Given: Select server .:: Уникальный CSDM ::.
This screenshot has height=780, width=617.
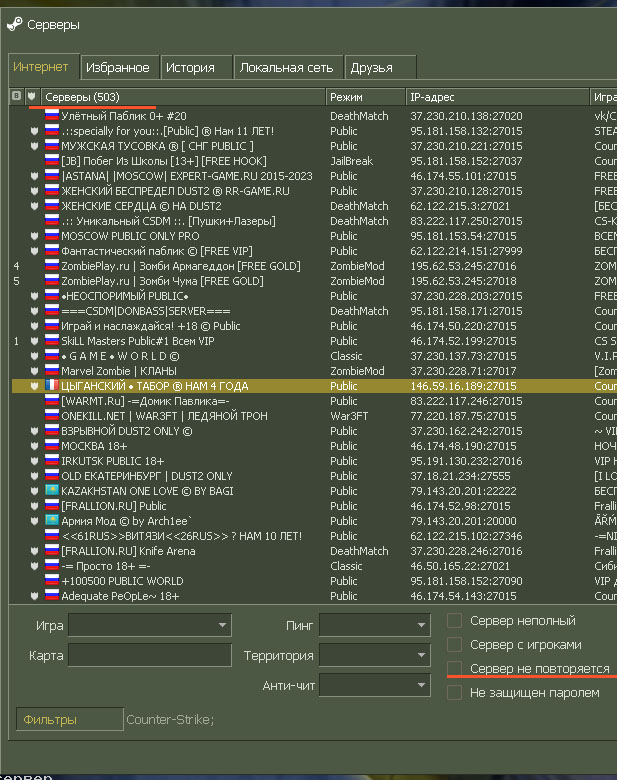Looking at the screenshot, I should click(x=168, y=221).
